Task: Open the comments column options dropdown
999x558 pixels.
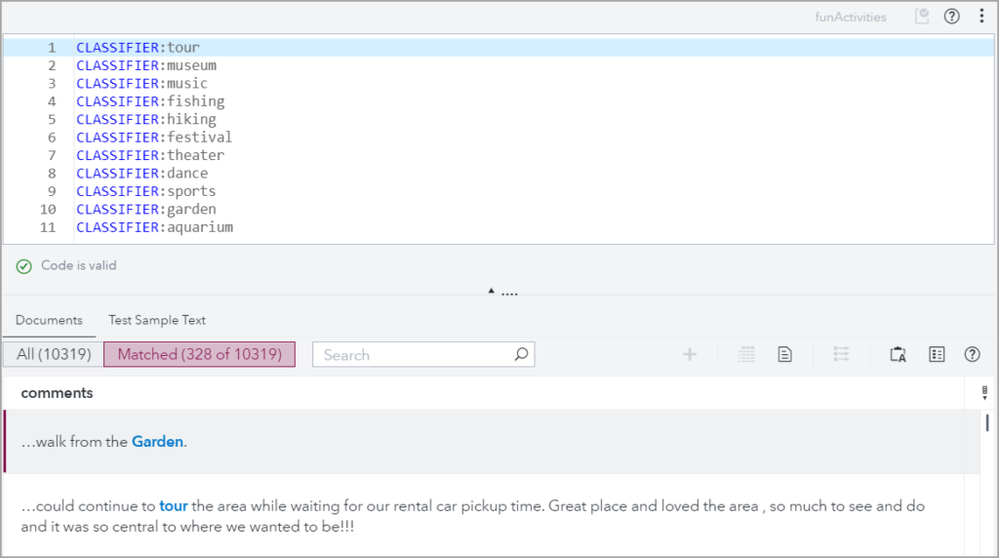Action: 985,393
